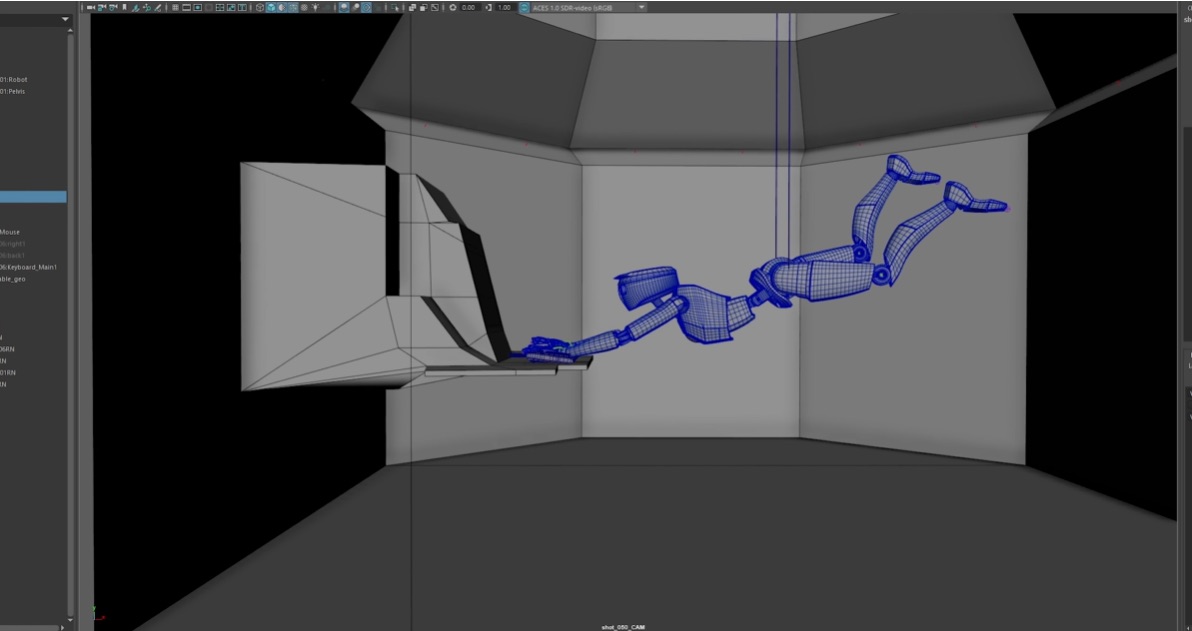The width and height of the screenshot is (1192, 631).
Task: Open the ACES 1.0 SDR-video view transform dropdown
Action: 589,8
